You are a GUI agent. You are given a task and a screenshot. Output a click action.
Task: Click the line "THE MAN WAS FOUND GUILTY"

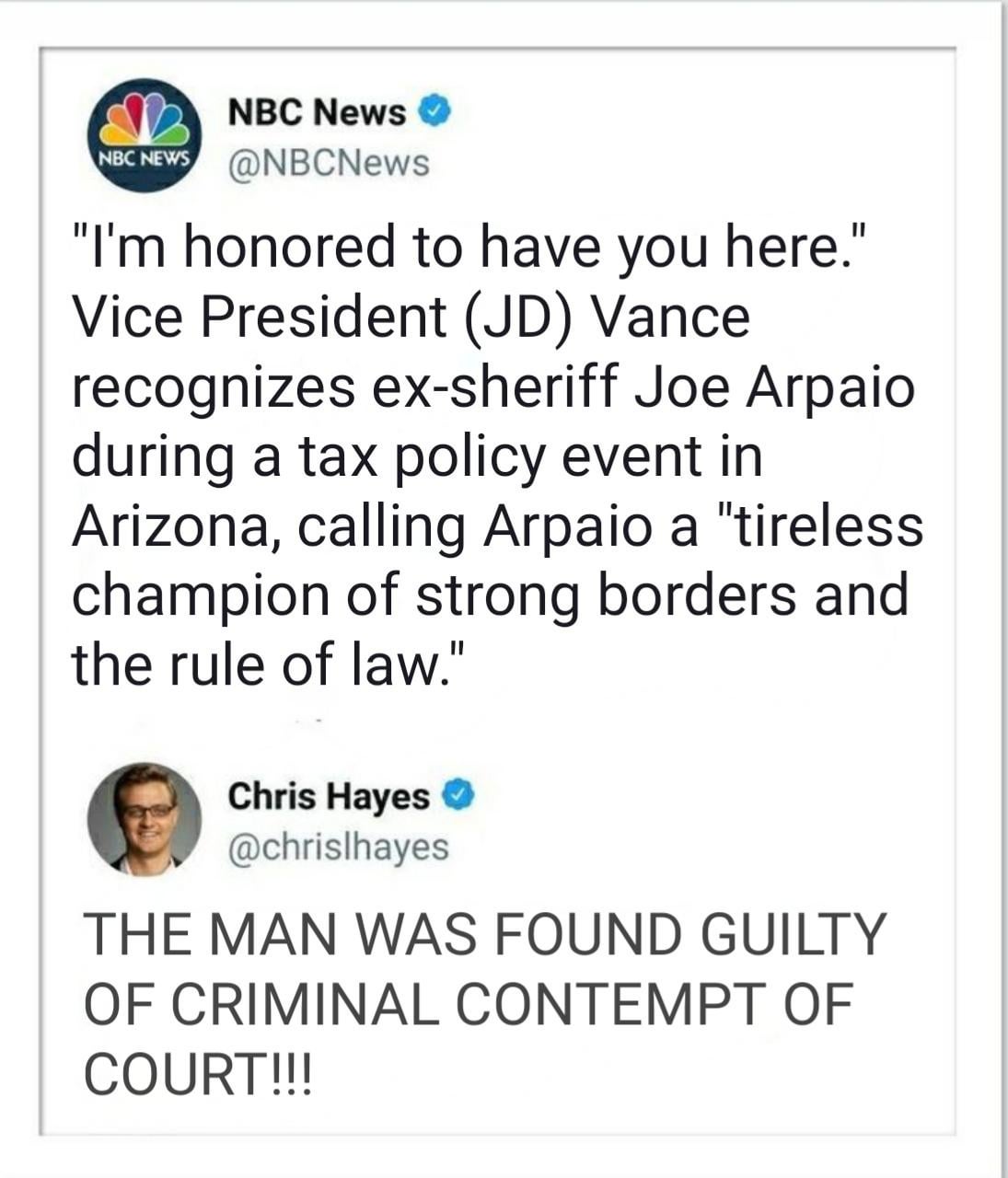pyautogui.click(x=484, y=935)
